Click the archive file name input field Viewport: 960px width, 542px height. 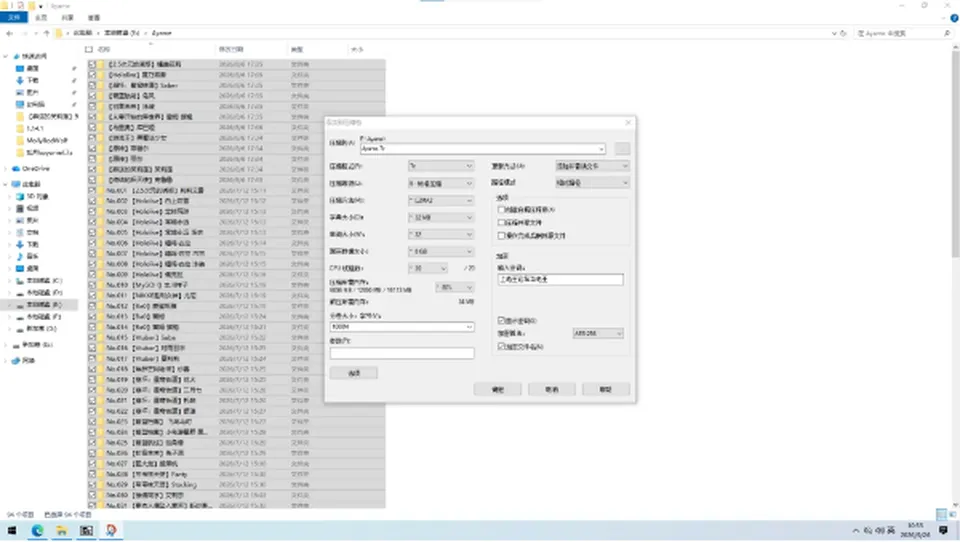tap(482, 149)
